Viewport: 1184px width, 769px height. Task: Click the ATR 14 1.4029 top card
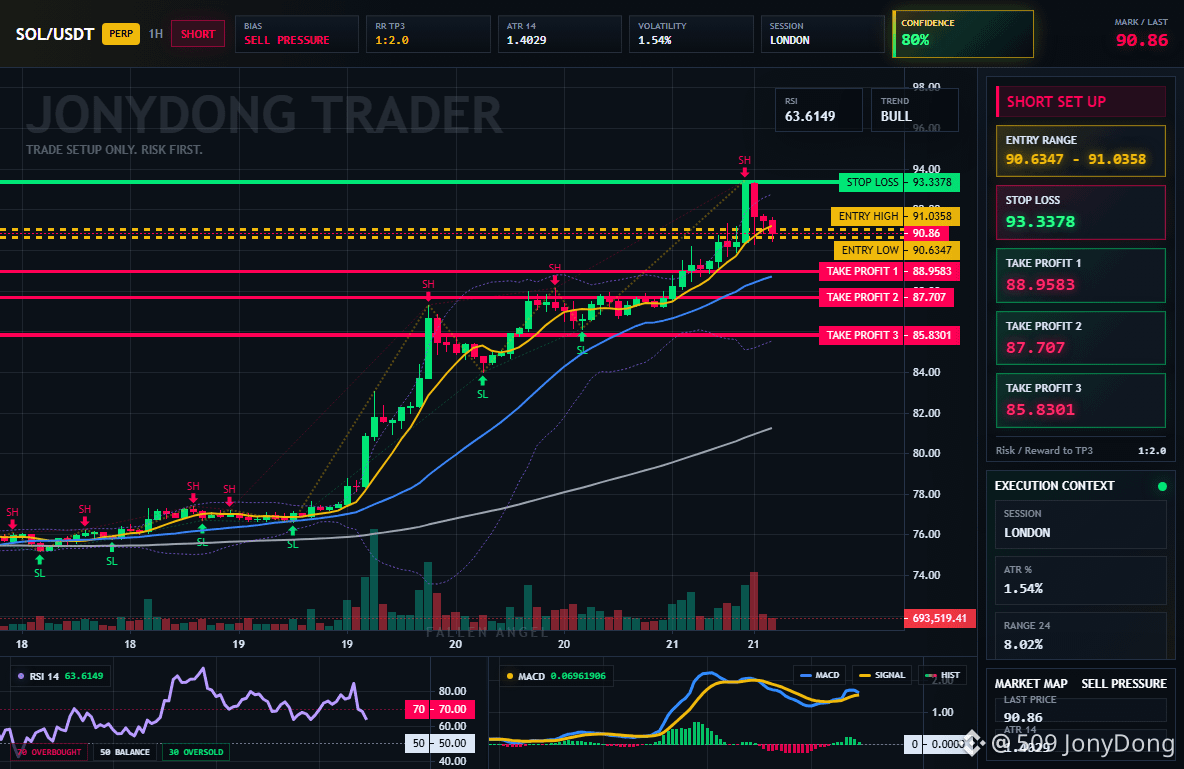pos(560,34)
